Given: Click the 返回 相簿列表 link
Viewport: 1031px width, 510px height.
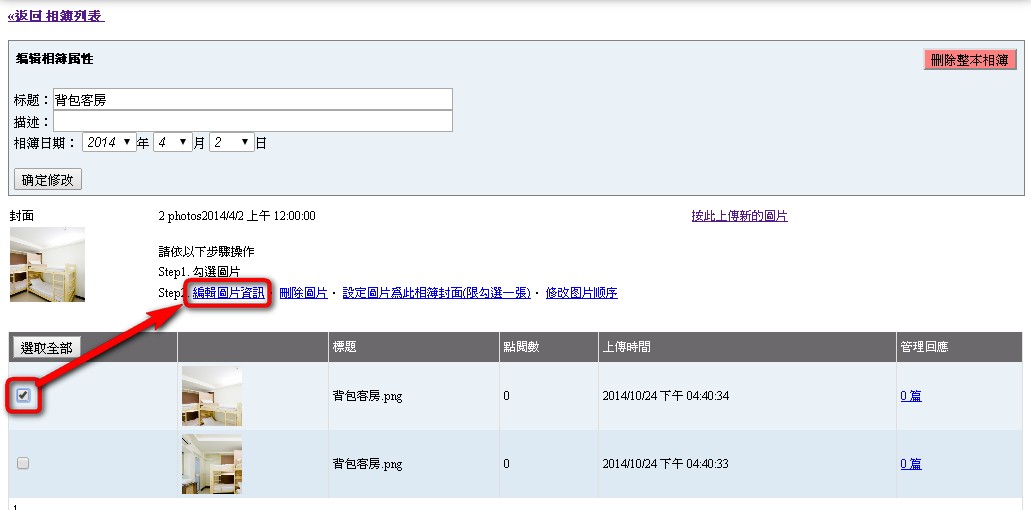Looking at the screenshot, I should pyautogui.click(x=55, y=16).
